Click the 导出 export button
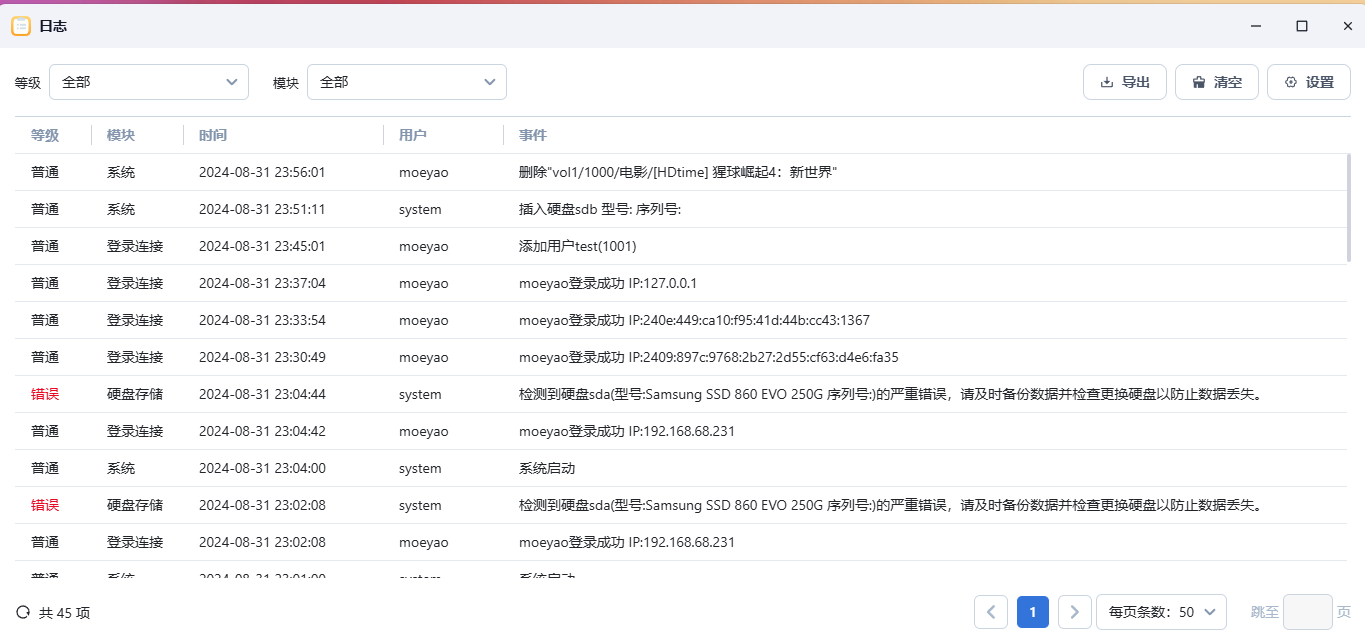The image size is (1365, 638). [1125, 82]
